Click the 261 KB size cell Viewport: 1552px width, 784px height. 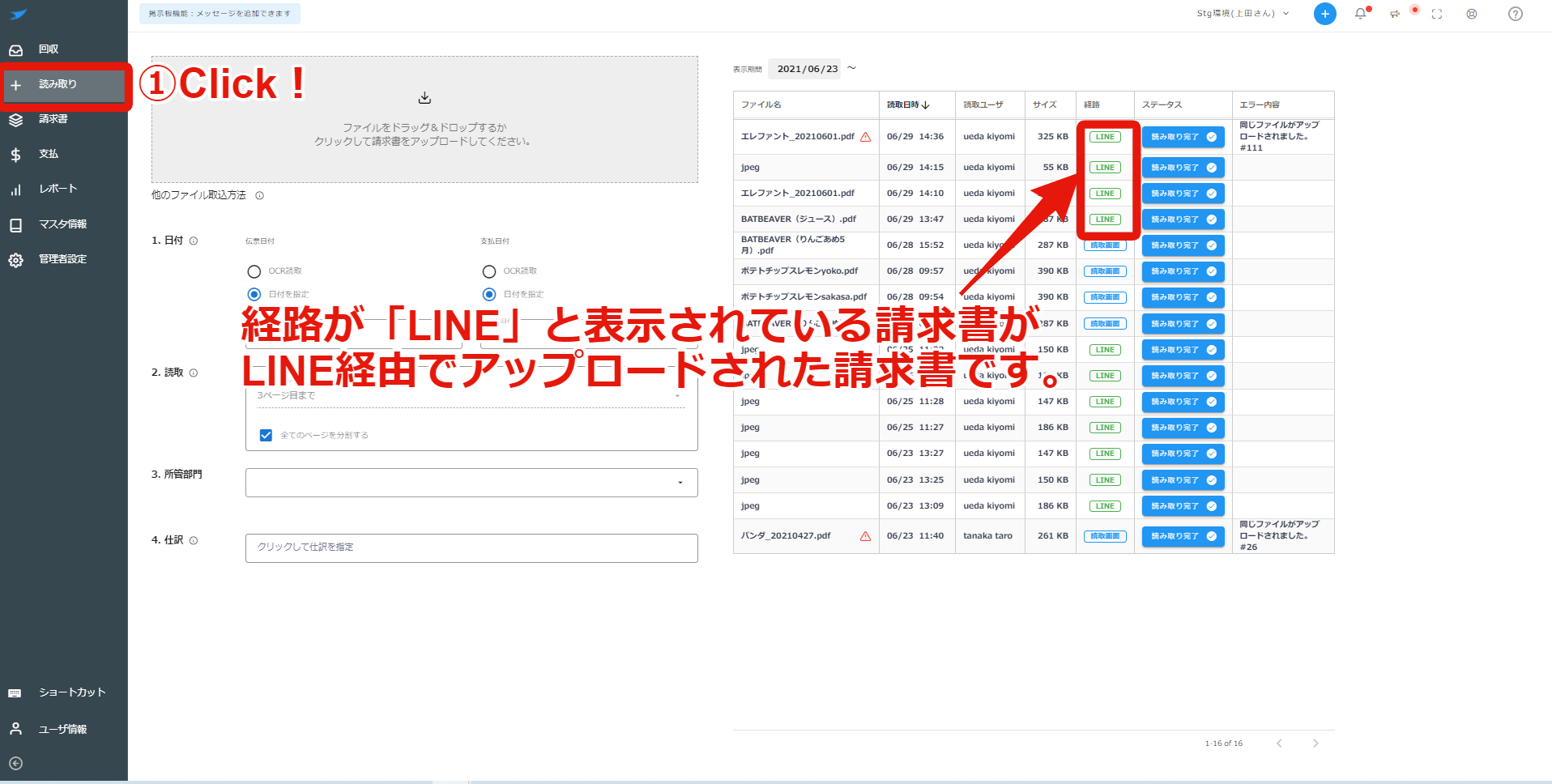click(1052, 536)
